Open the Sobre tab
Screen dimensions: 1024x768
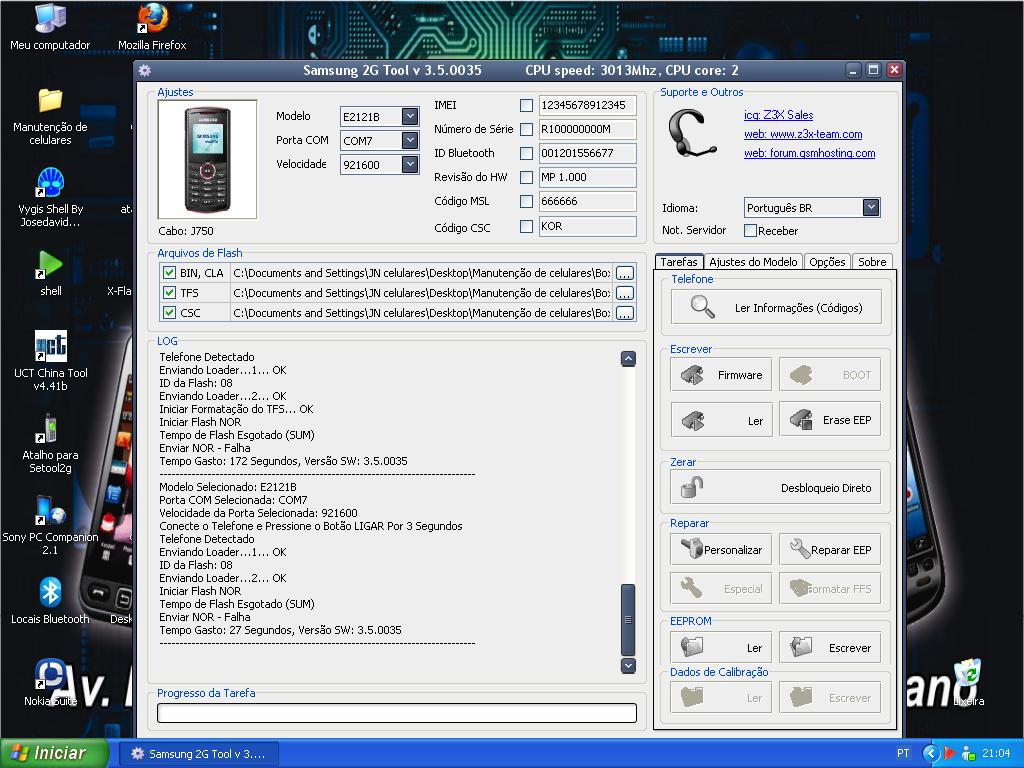[x=872, y=262]
